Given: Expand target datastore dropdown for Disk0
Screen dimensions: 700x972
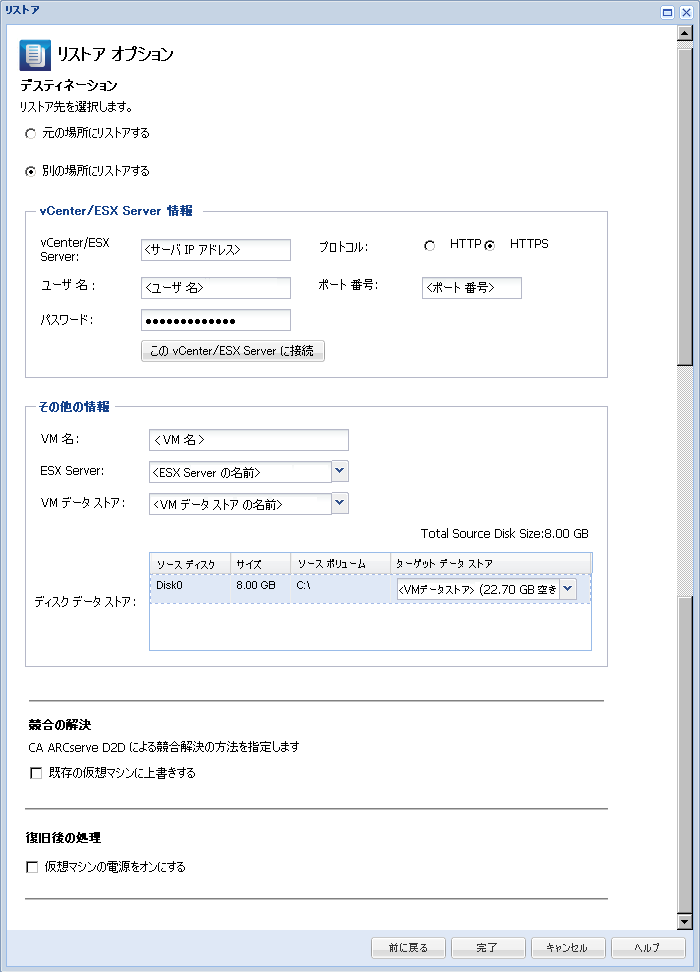Looking at the screenshot, I should coord(568,589).
